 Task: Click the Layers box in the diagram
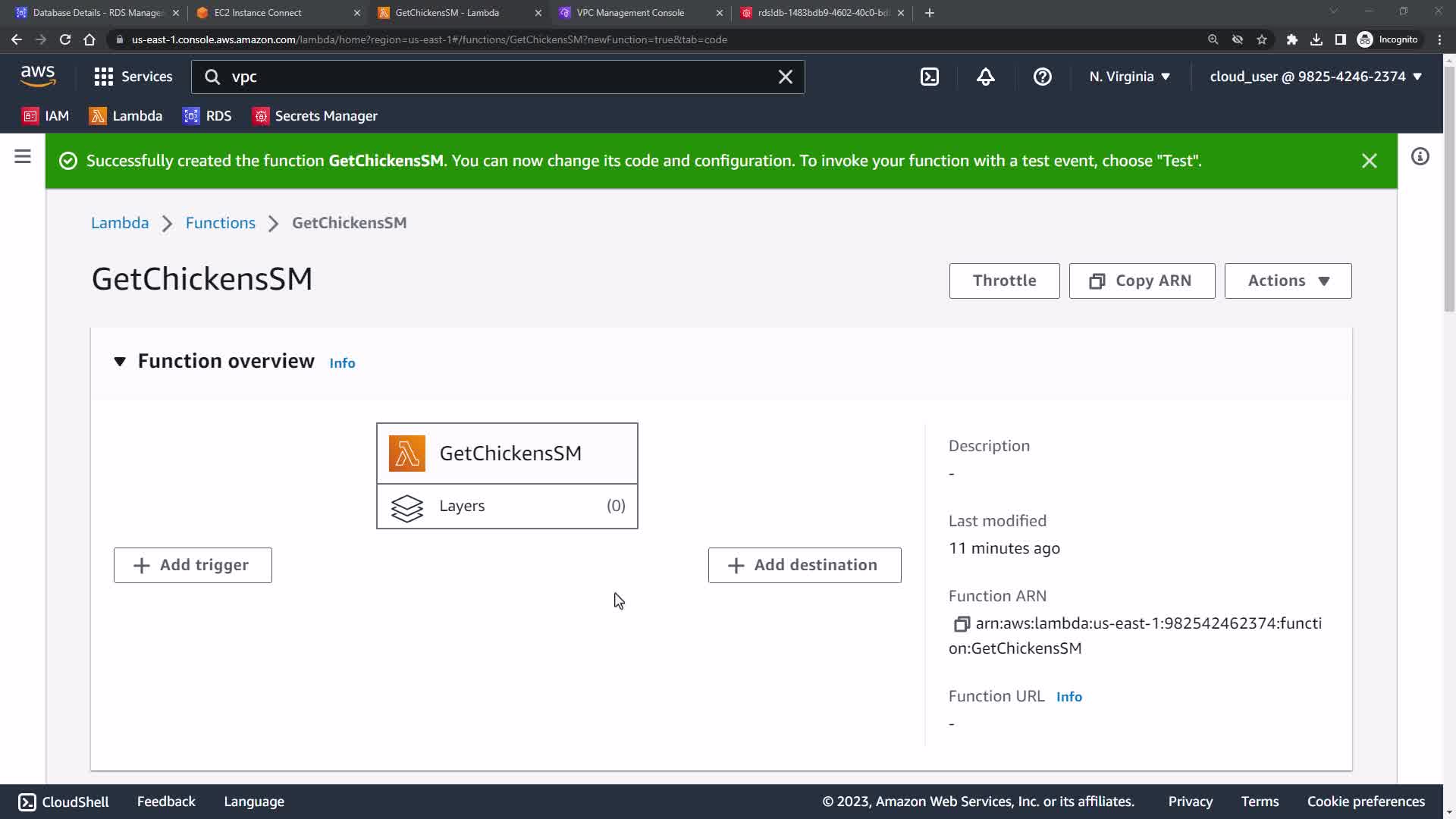pos(507,506)
